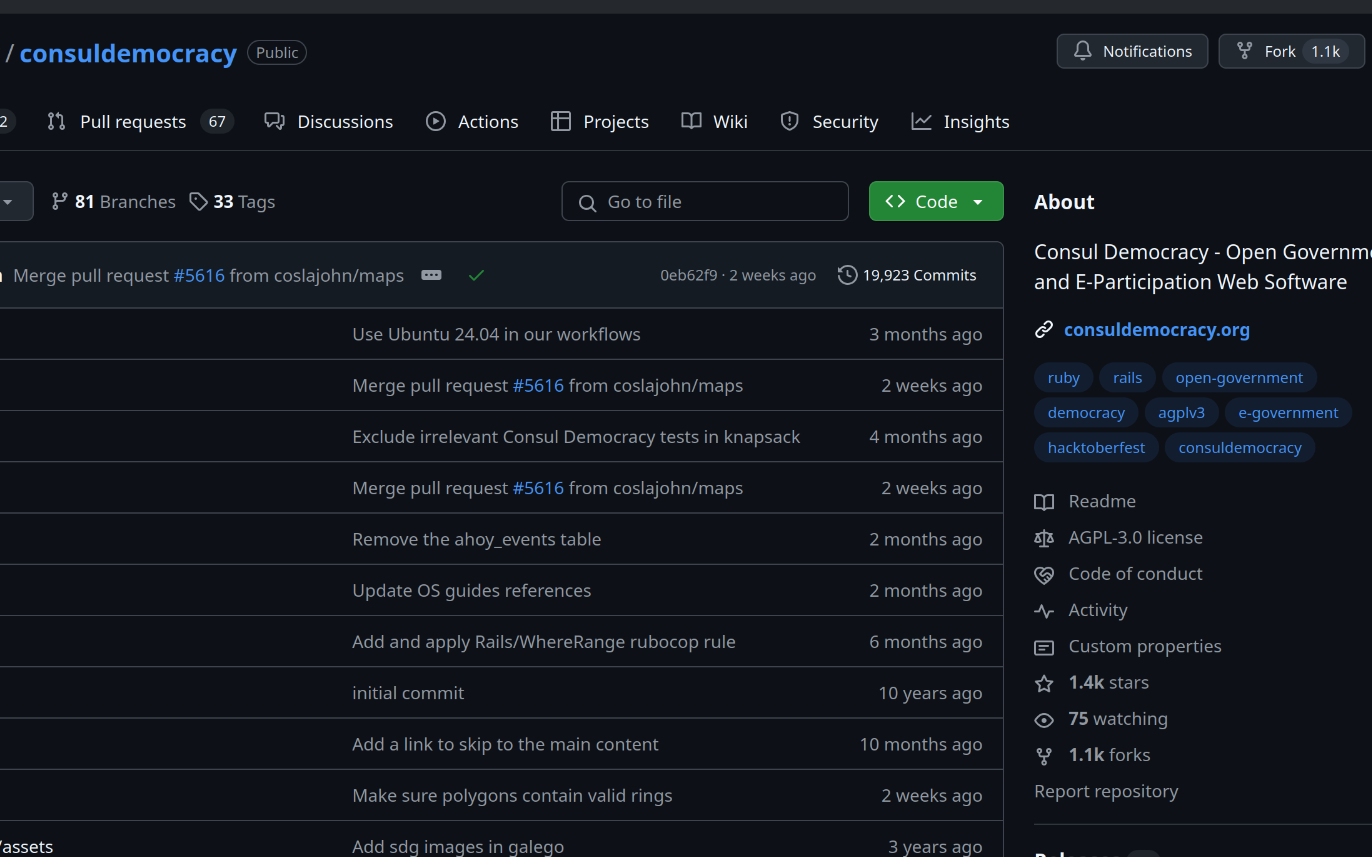Open the Wiki tab
The height and width of the screenshot is (857, 1372).
714,122
